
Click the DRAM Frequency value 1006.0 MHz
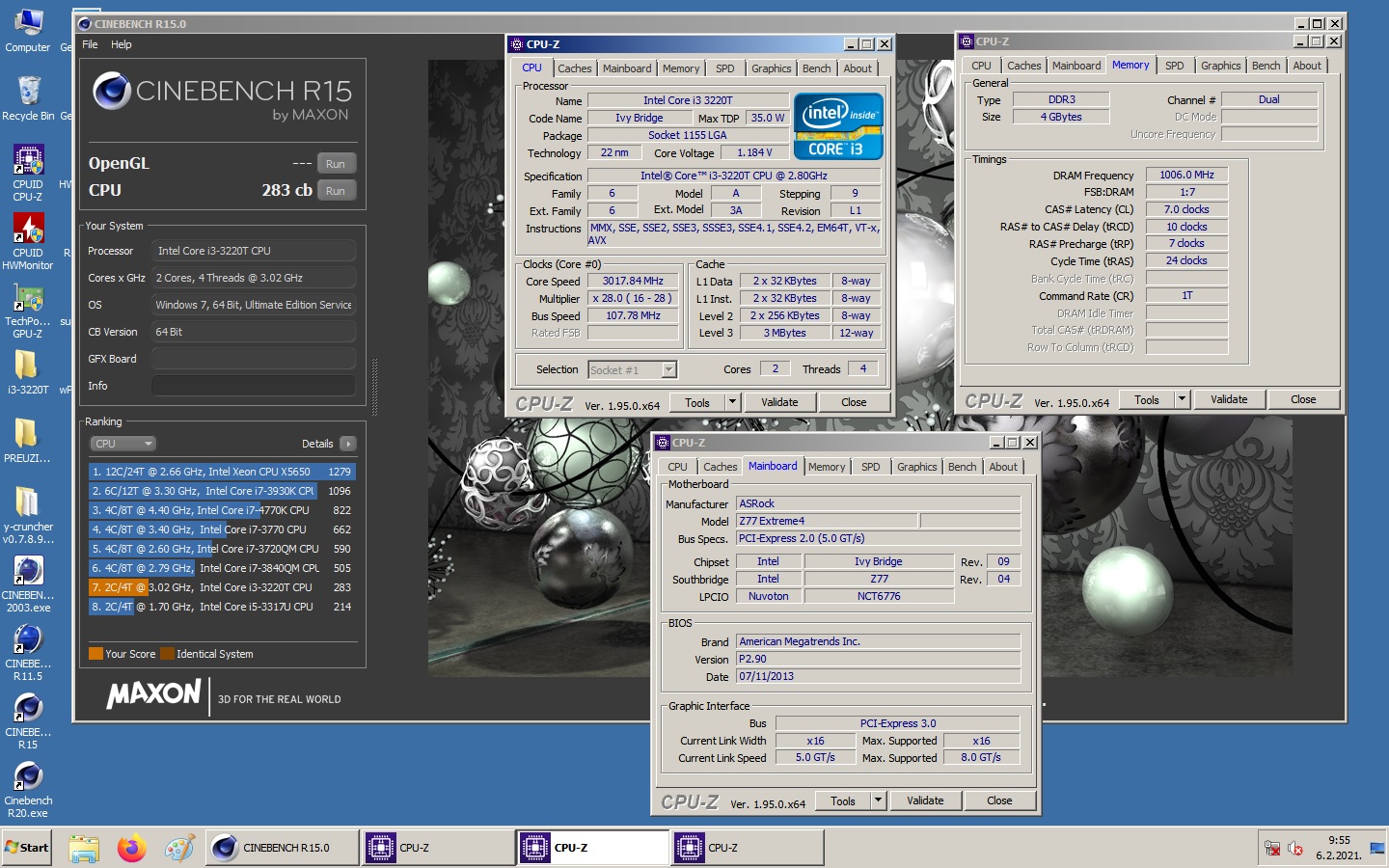tap(1186, 175)
